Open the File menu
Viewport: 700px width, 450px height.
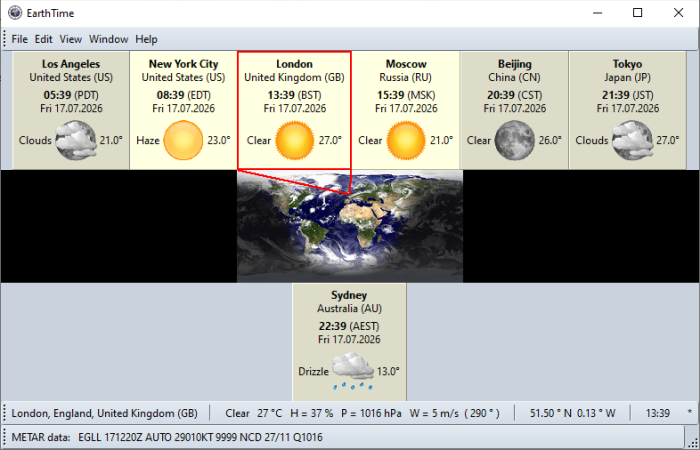[19, 39]
